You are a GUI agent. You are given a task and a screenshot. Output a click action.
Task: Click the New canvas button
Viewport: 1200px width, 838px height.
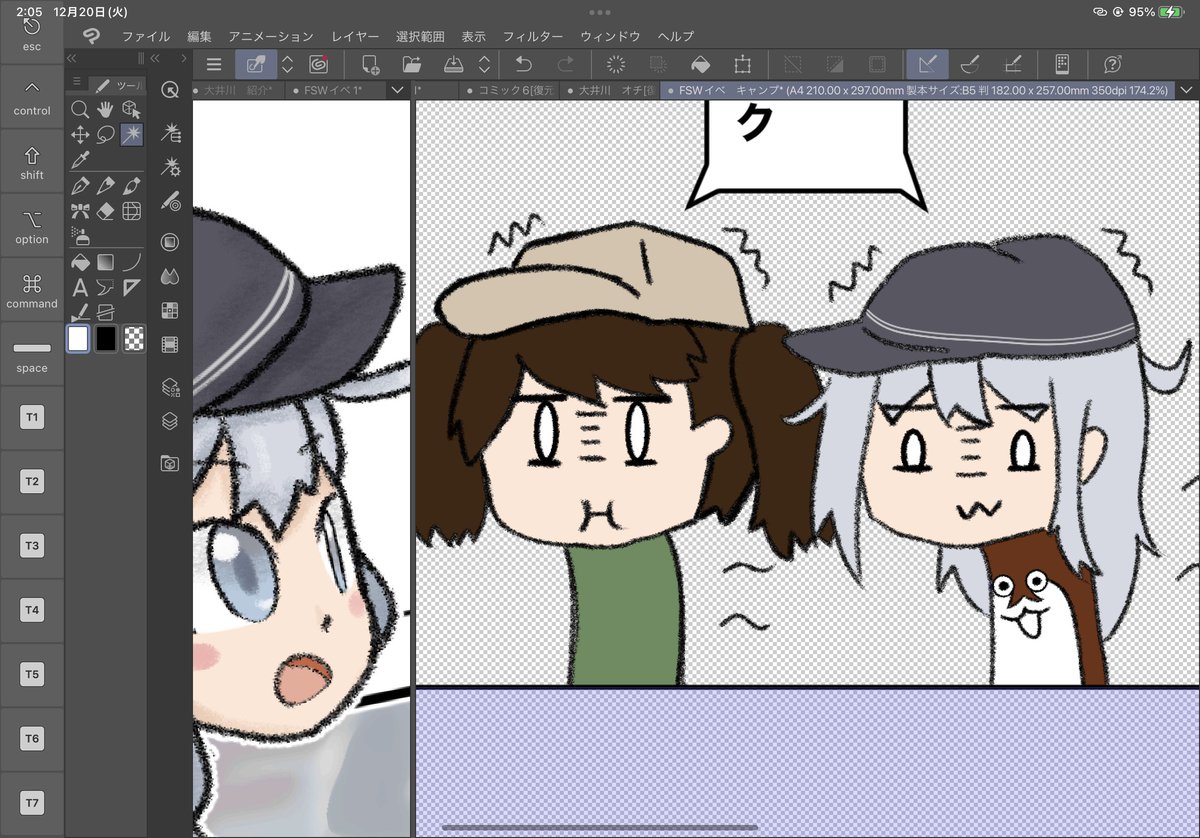click(x=369, y=64)
